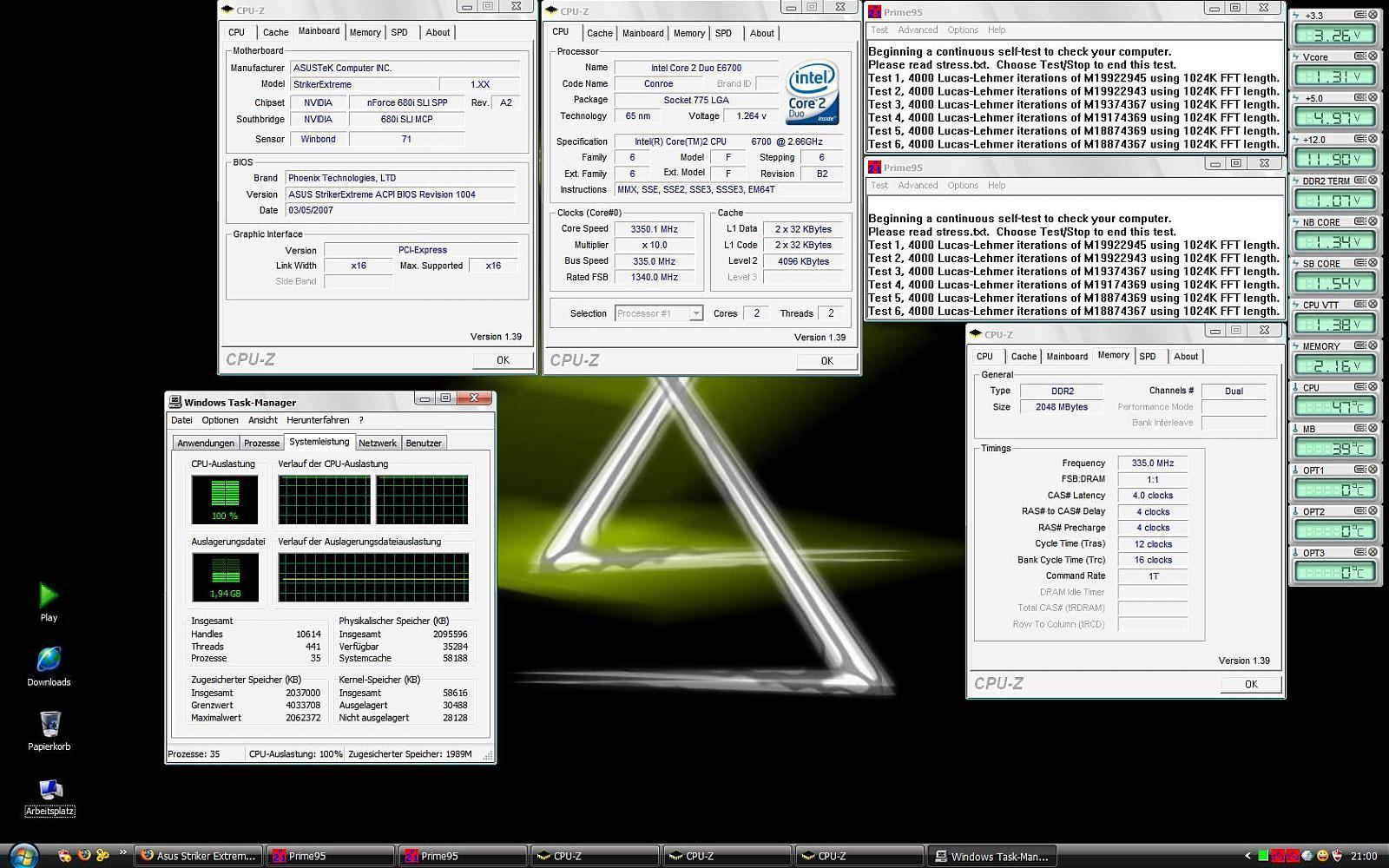Viewport: 1389px width, 868px height.
Task: Click the Intel Core 2 Duo logo
Action: click(x=812, y=92)
